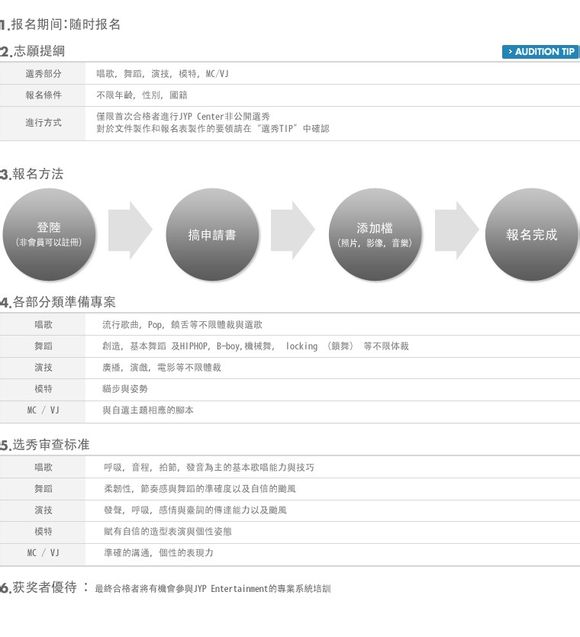Click the 廣播, 演戲, 電影 acting text
Screen dimensions: 580x637
(162, 368)
